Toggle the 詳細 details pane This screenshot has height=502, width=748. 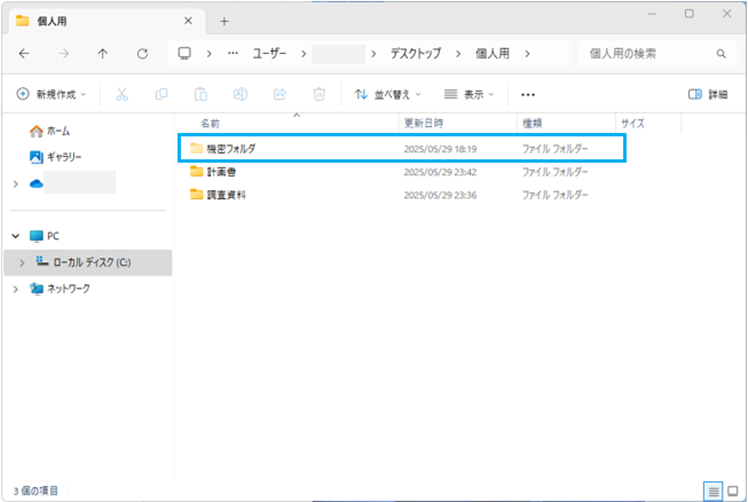(x=708, y=94)
